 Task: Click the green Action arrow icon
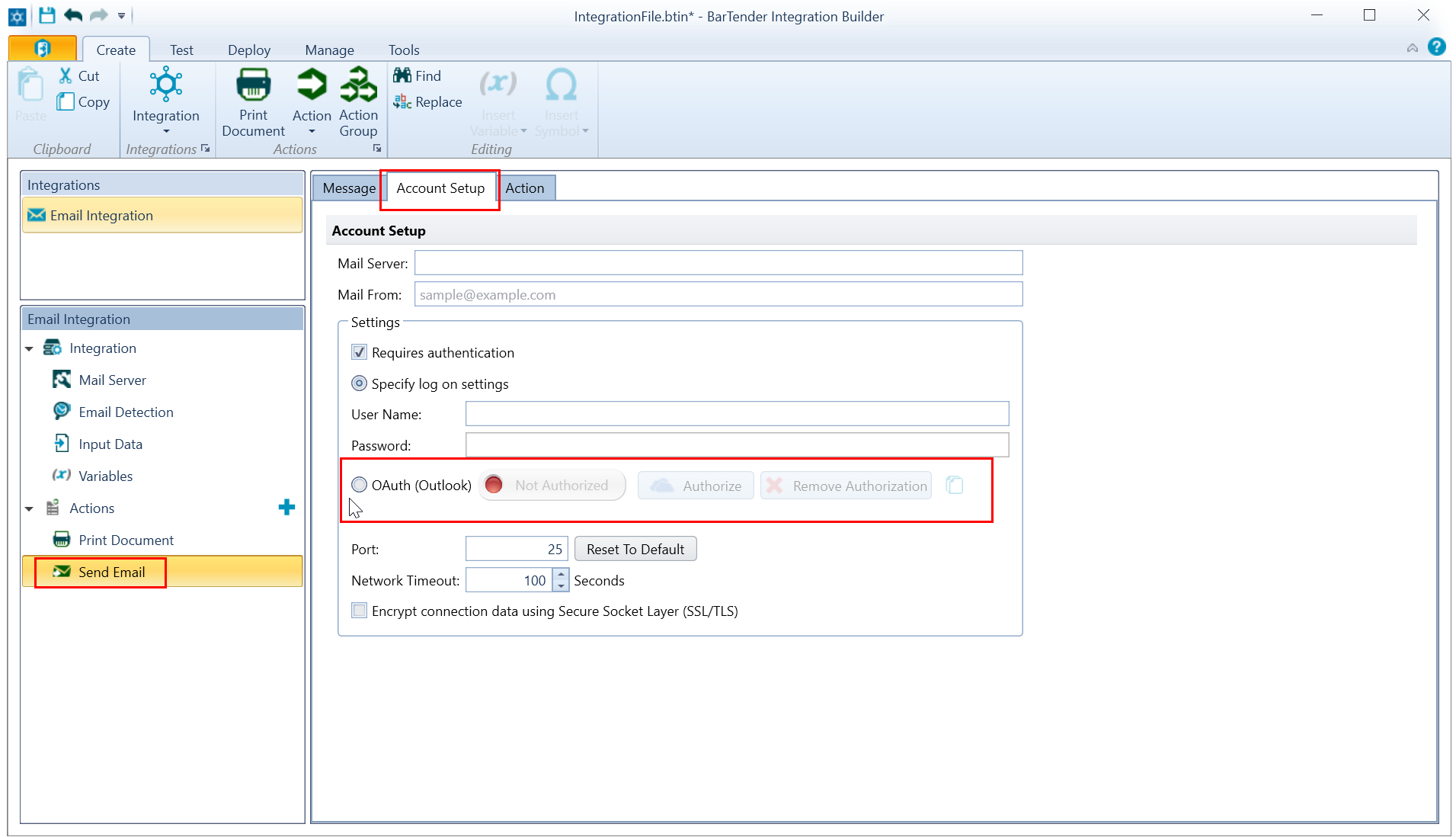click(312, 85)
